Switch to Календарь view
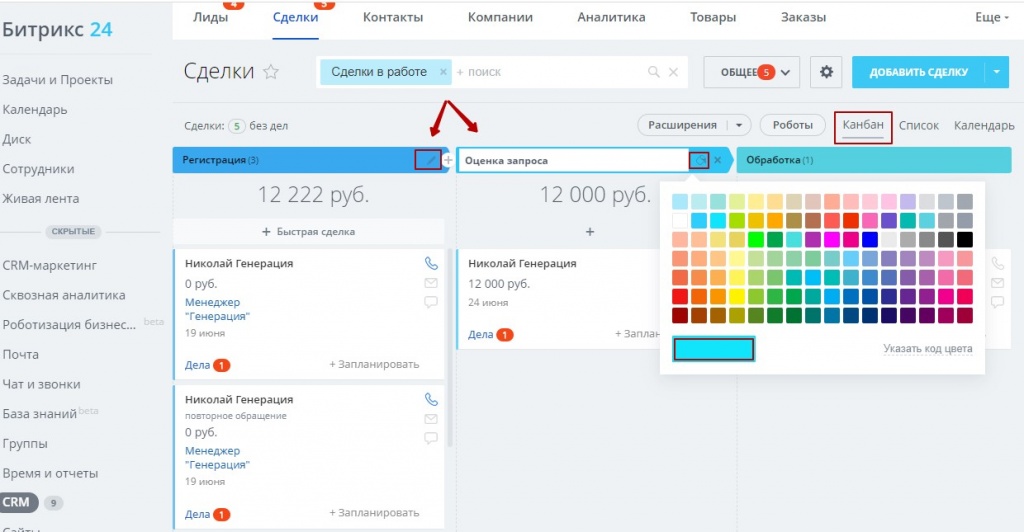 [x=984, y=125]
